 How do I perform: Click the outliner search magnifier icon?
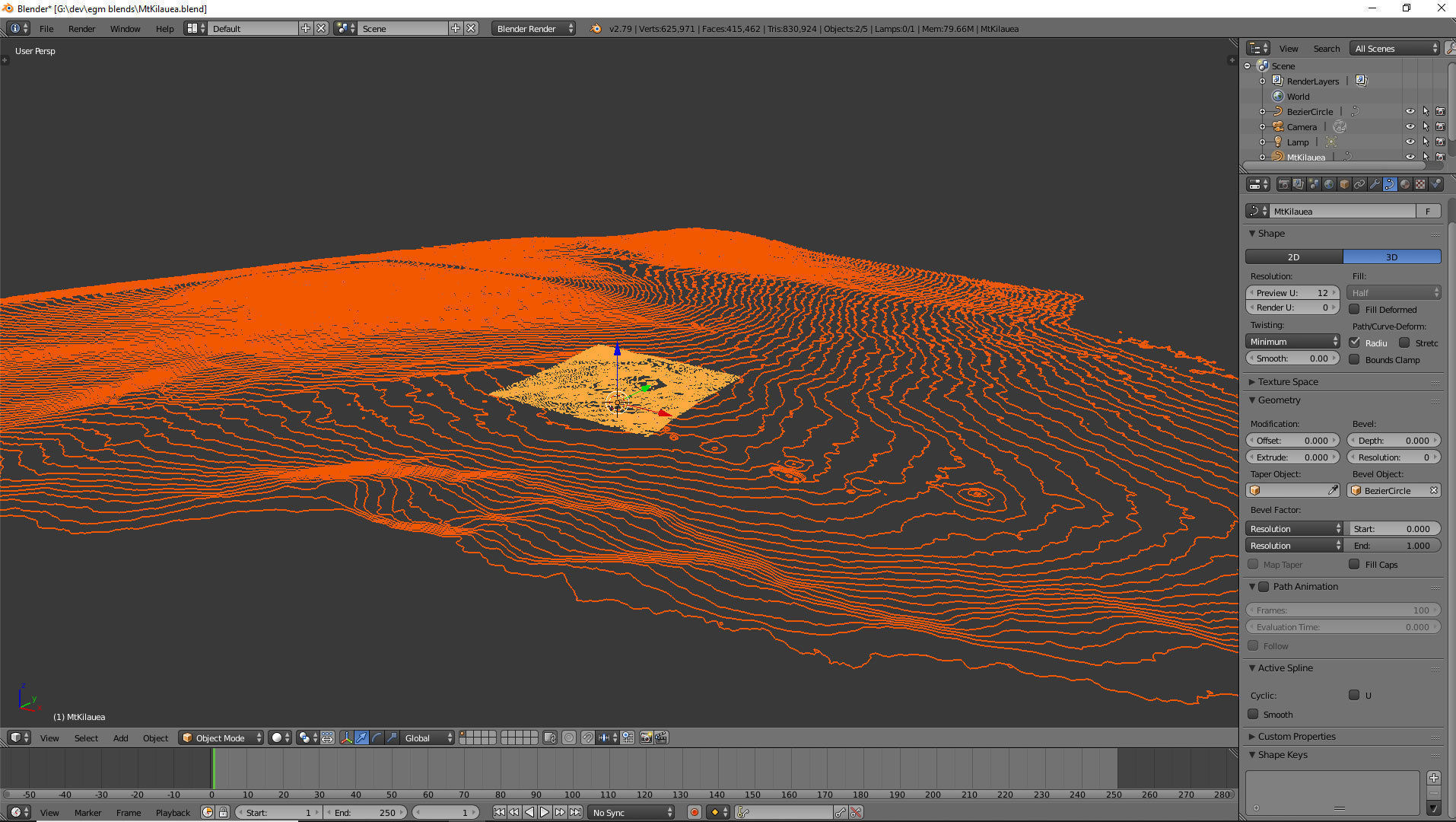[x=1450, y=48]
